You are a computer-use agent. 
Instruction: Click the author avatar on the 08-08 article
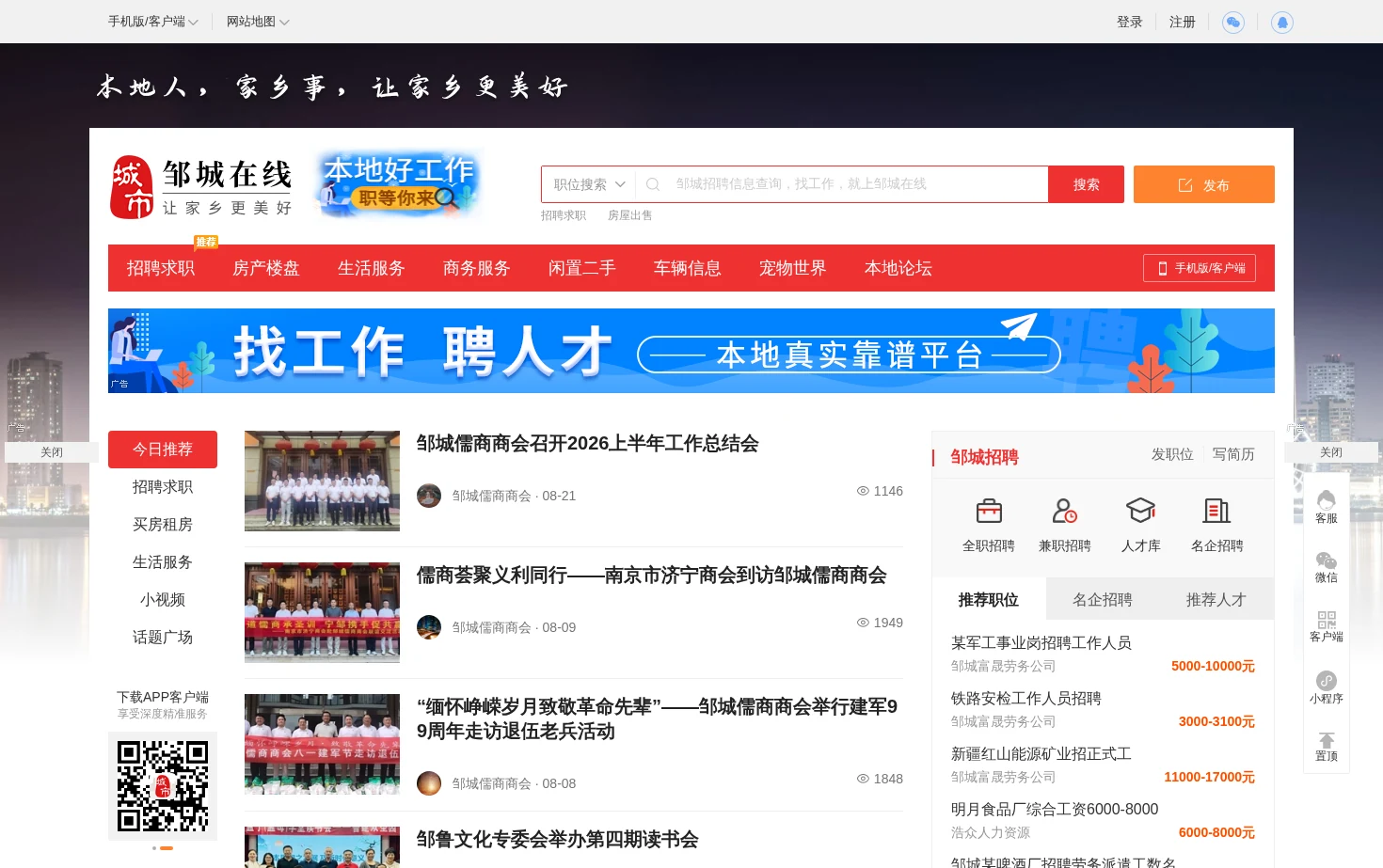[x=429, y=783]
